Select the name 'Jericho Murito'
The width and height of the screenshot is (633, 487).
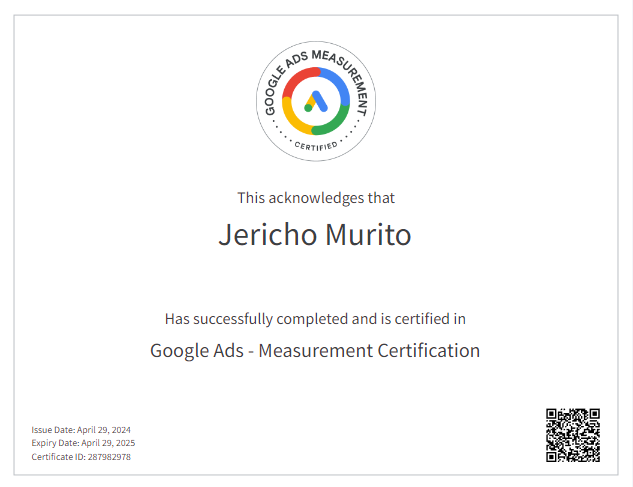(315, 236)
